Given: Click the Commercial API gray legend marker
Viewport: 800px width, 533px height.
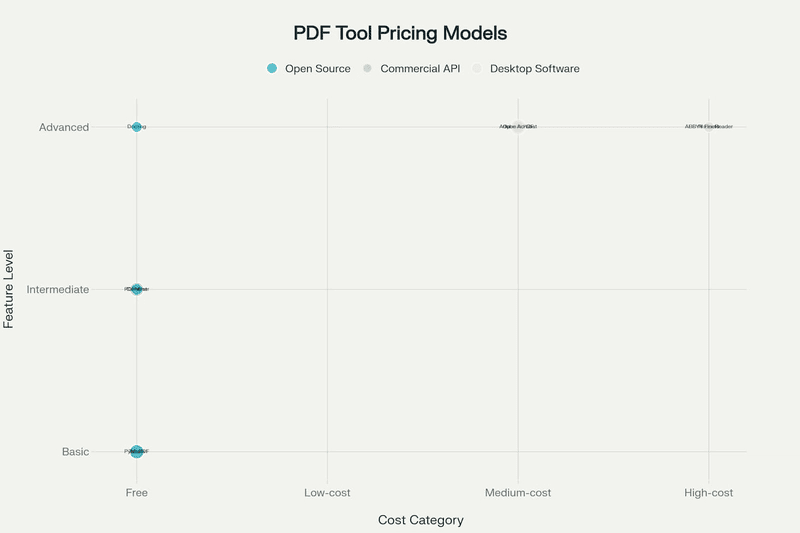Looking at the screenshot, I should [x=368, y=69].
